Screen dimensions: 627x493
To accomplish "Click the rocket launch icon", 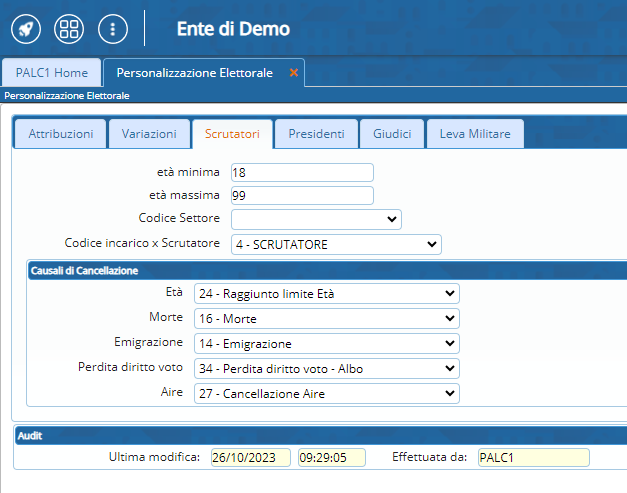I will [x=27, y=29].
